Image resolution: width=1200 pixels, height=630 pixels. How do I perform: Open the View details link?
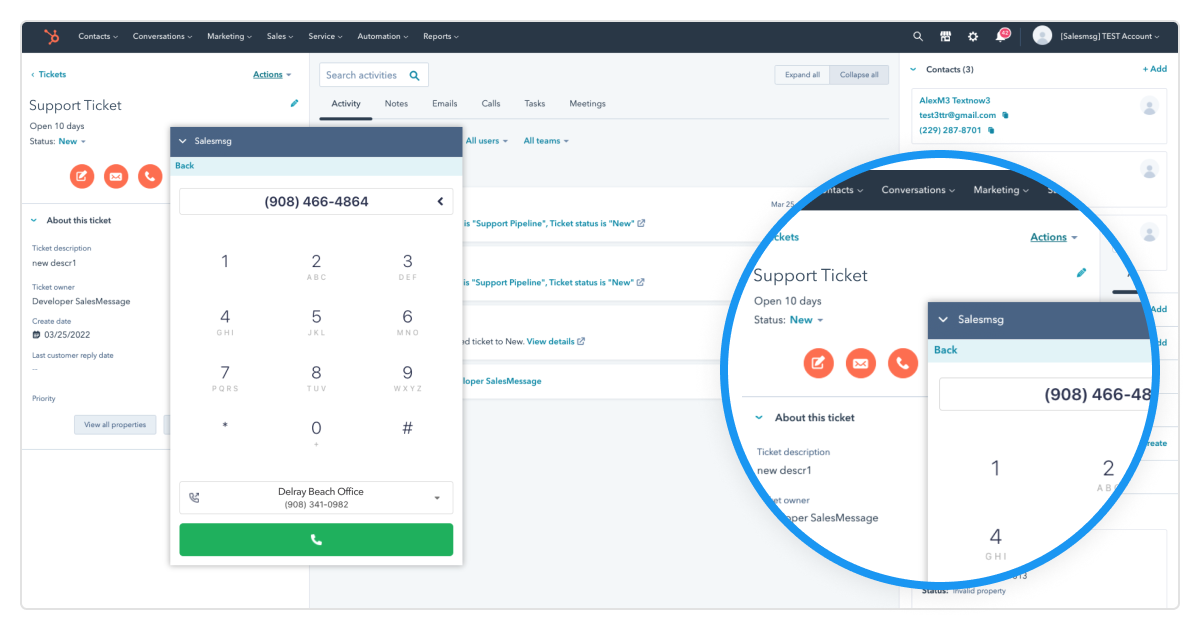point(551,341)
